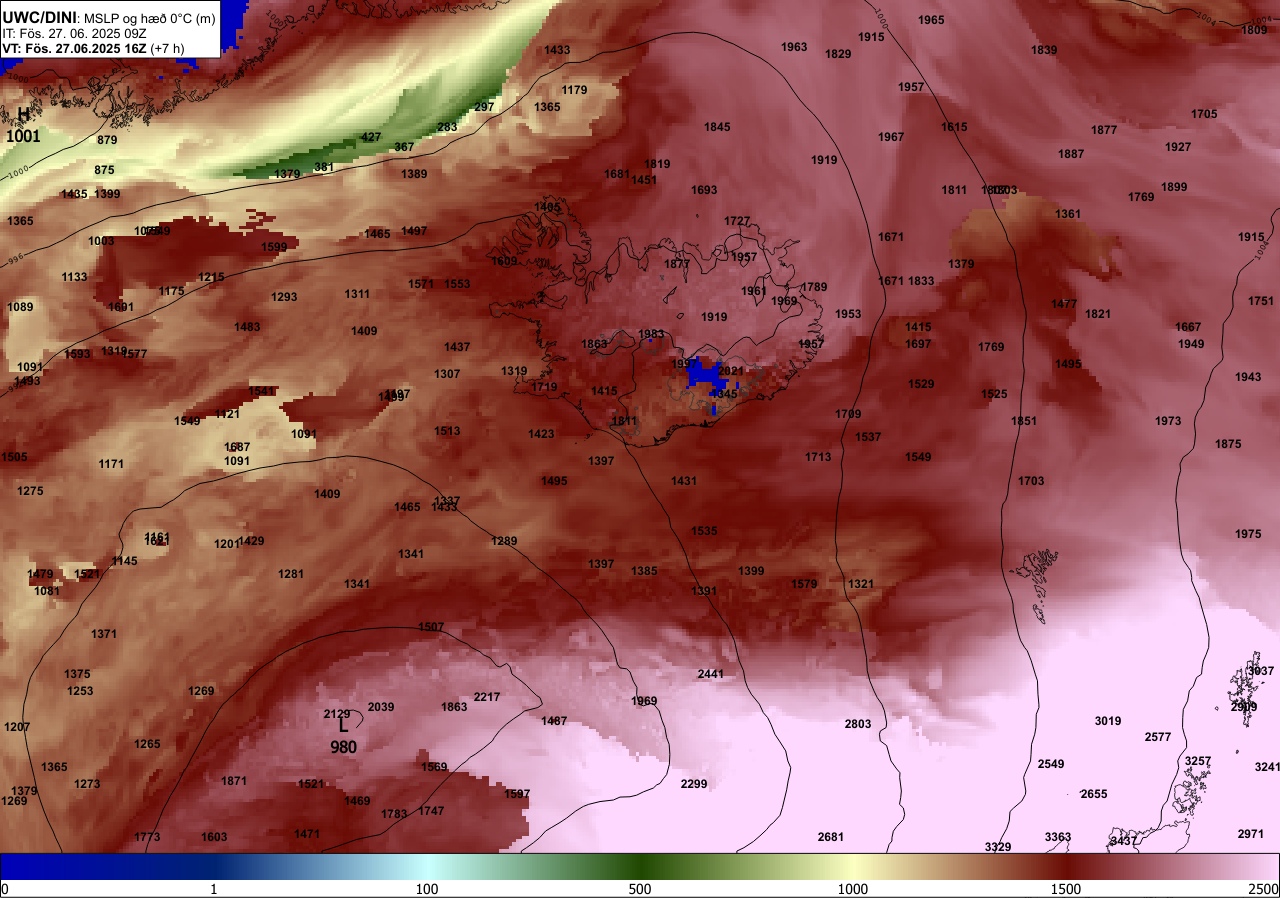Click the map value 1437
Image resolution: width=1280 pixels, height=898 pixels.
(457, 347)
